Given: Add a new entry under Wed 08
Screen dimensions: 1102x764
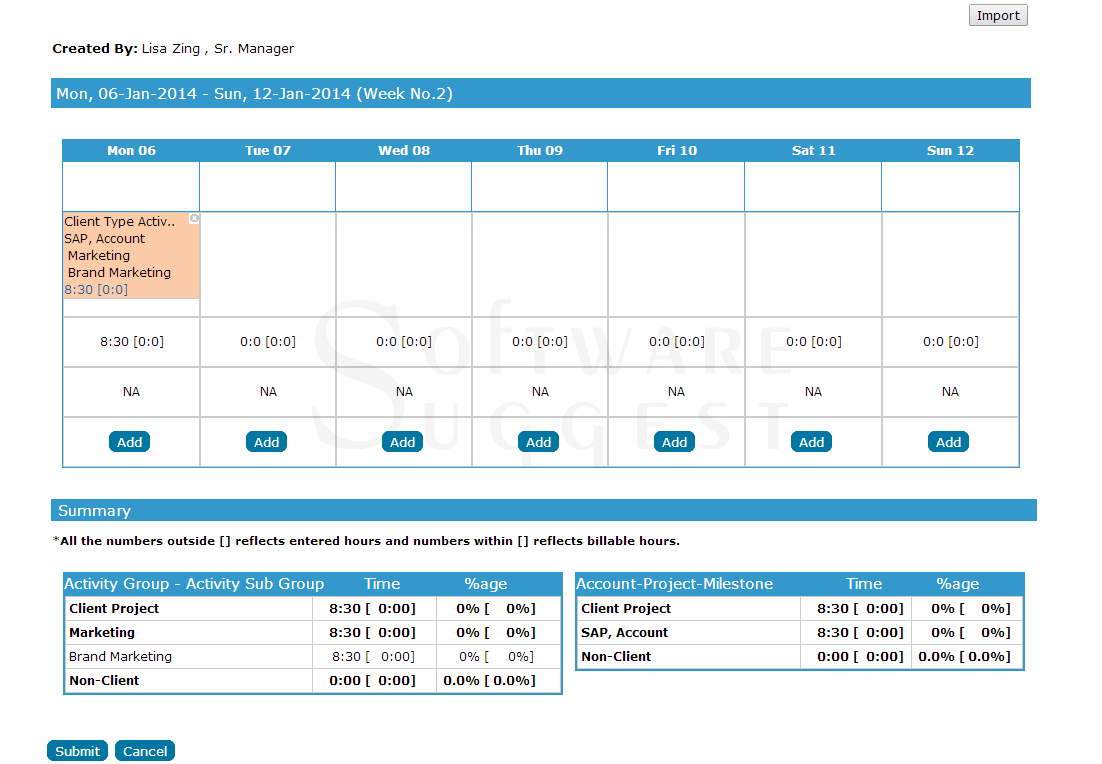Looking at the screenshot, I should pyautogui.click(x=402, y=441).
